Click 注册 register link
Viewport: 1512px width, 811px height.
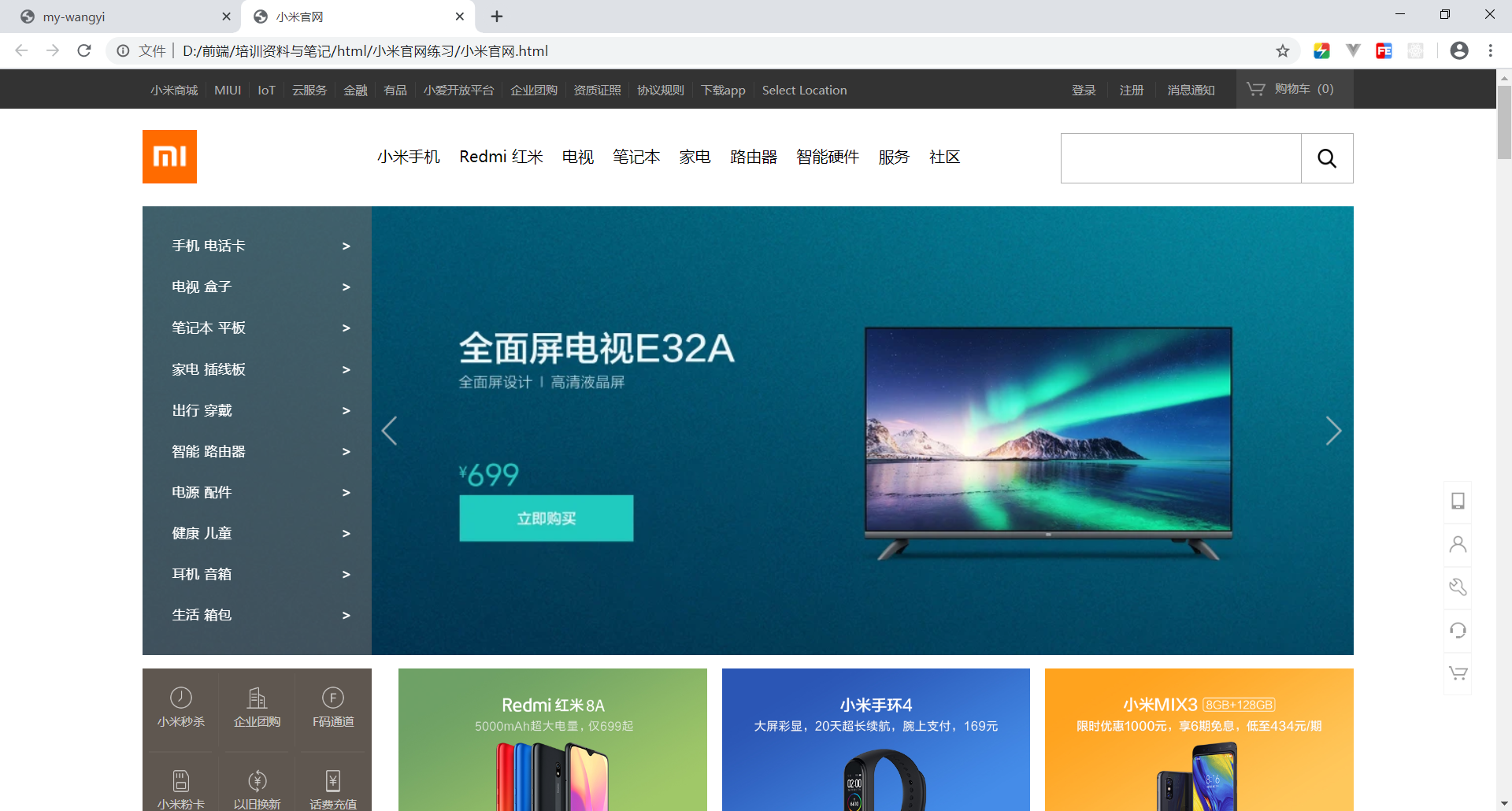[x=1132, y=90]
